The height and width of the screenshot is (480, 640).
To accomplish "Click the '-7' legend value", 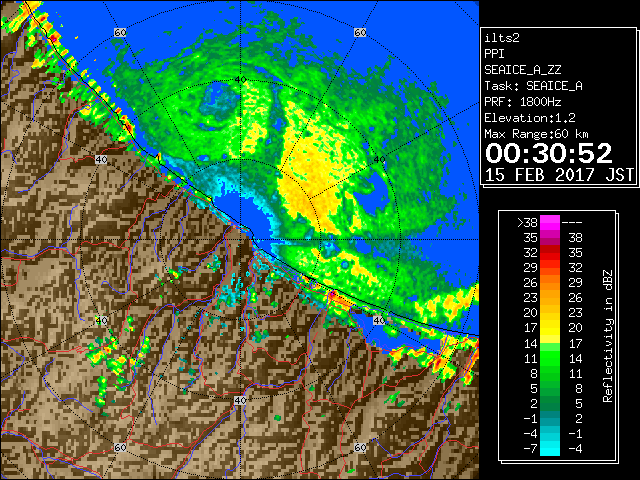I will [530, 449].
